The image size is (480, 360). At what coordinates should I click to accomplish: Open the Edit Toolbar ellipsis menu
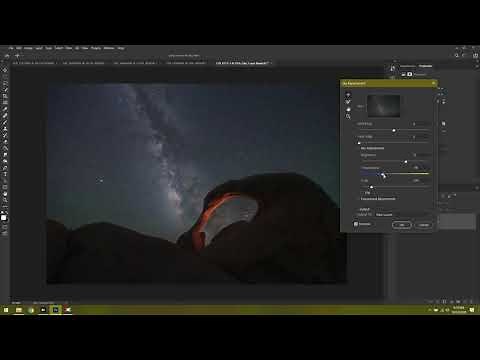[5, 206]
